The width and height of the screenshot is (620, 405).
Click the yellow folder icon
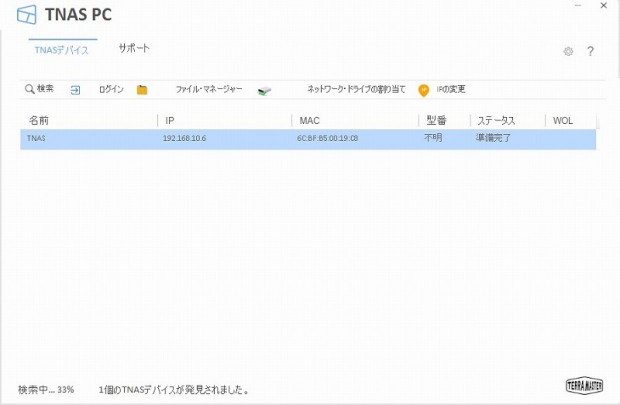pyautogui.click(x=142, y=90)
